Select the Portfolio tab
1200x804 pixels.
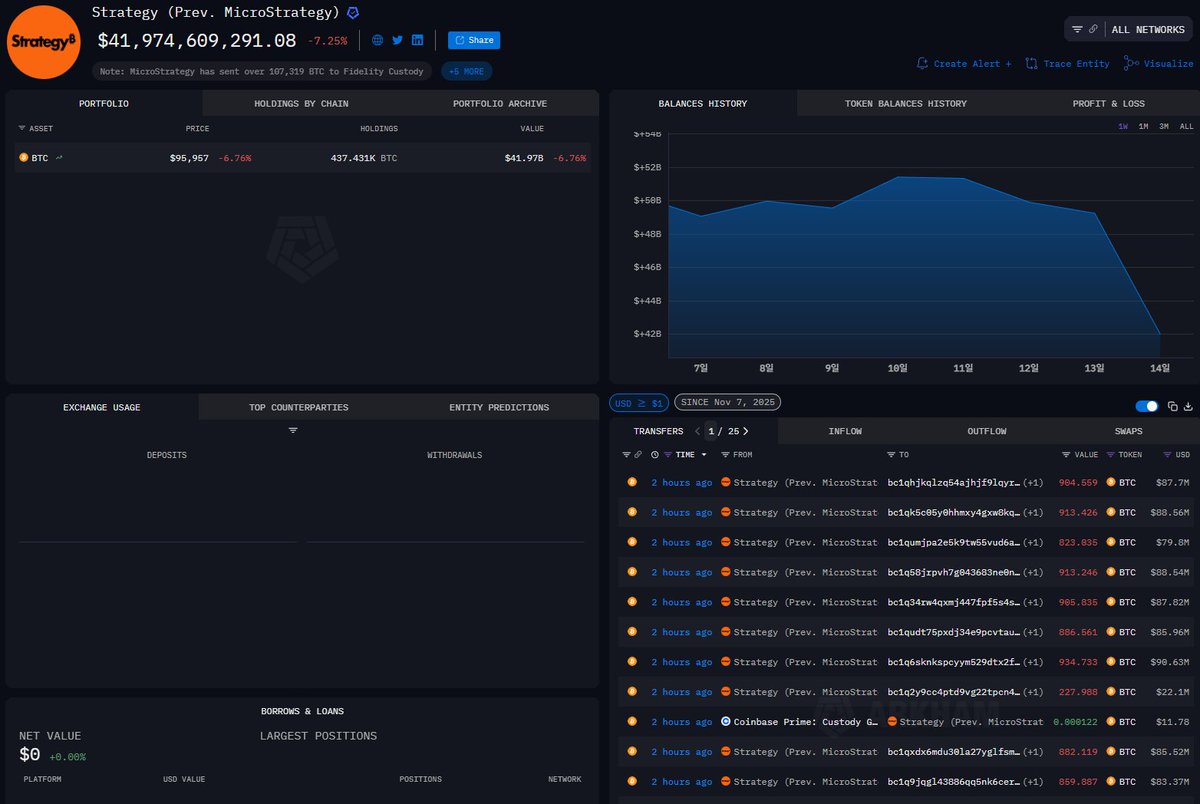pyautogui.click(x=104, y=103)
